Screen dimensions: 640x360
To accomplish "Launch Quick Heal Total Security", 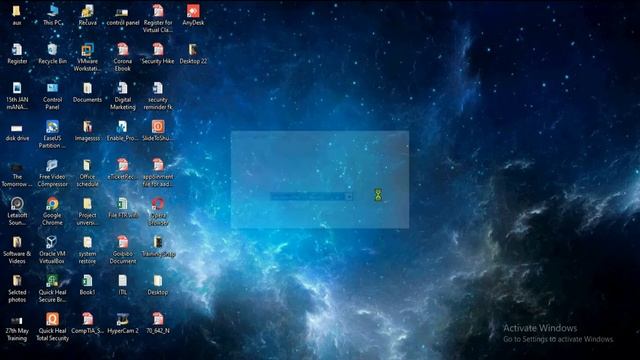I will 52,327.
